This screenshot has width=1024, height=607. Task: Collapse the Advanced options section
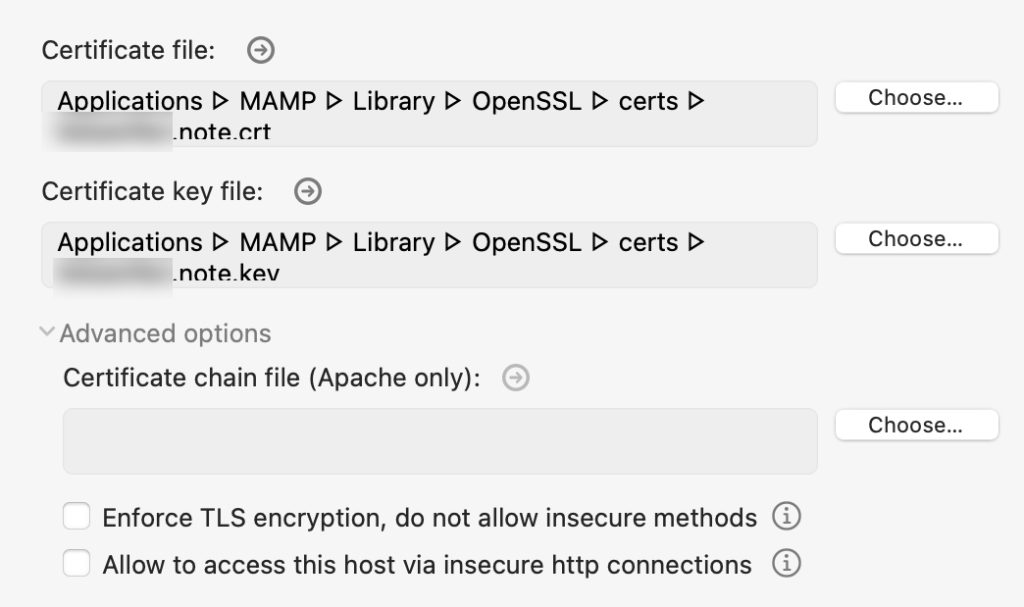(47, 332)
